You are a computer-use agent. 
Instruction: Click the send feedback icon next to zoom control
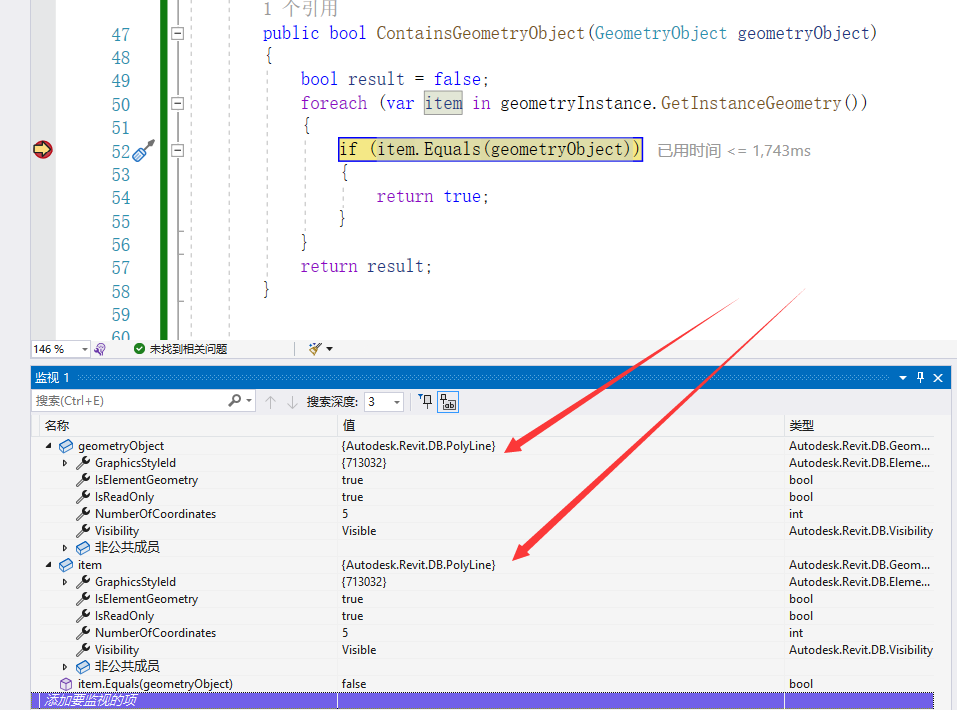pos(99,348)
